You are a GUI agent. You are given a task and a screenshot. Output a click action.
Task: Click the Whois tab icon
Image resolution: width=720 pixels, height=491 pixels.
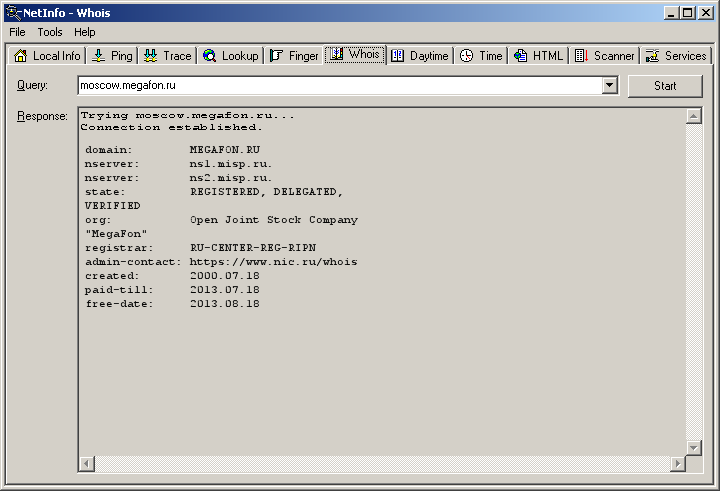pos(337,54)
